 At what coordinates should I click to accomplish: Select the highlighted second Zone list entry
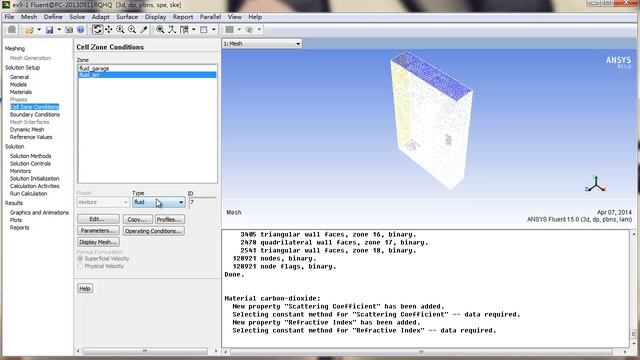click(147, 75)
